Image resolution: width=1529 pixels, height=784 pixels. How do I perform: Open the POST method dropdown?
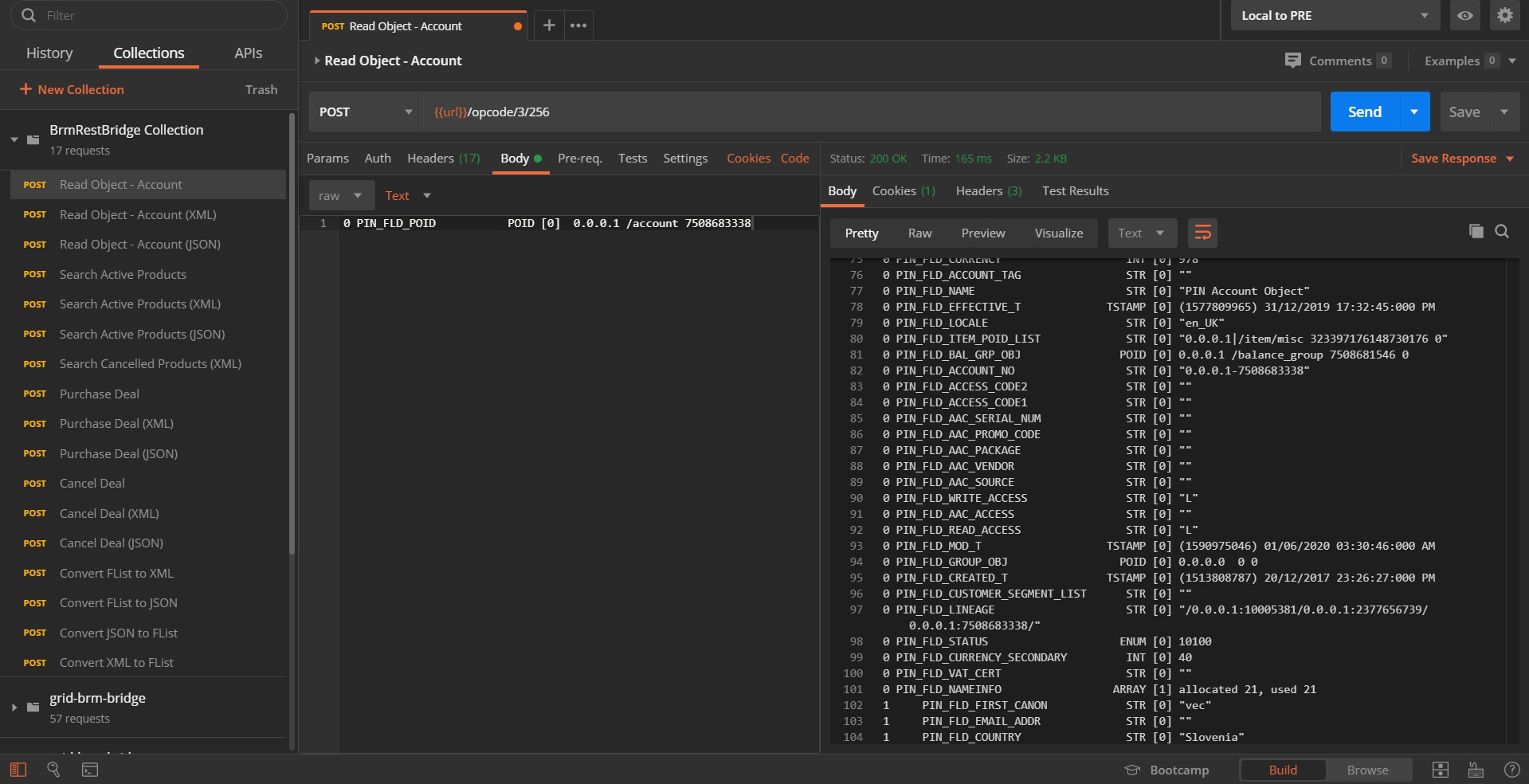[x=365, y=112]
